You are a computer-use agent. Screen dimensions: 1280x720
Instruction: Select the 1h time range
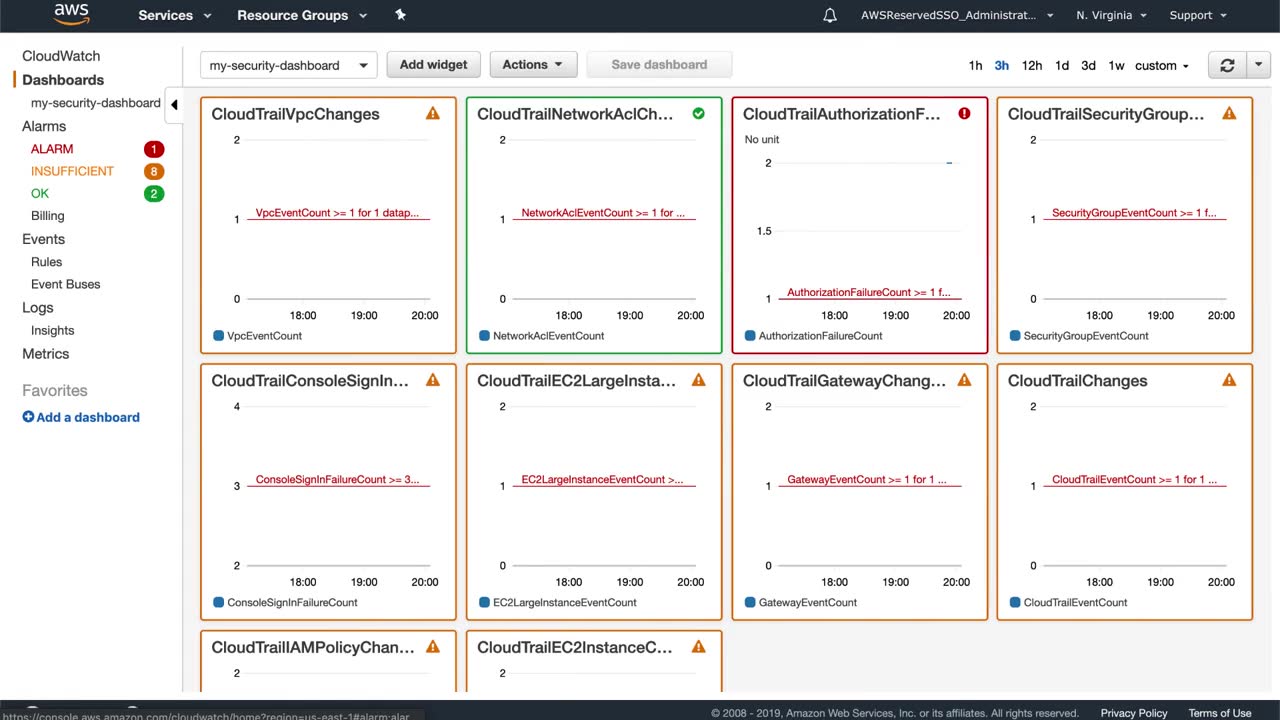coord(975,65)
